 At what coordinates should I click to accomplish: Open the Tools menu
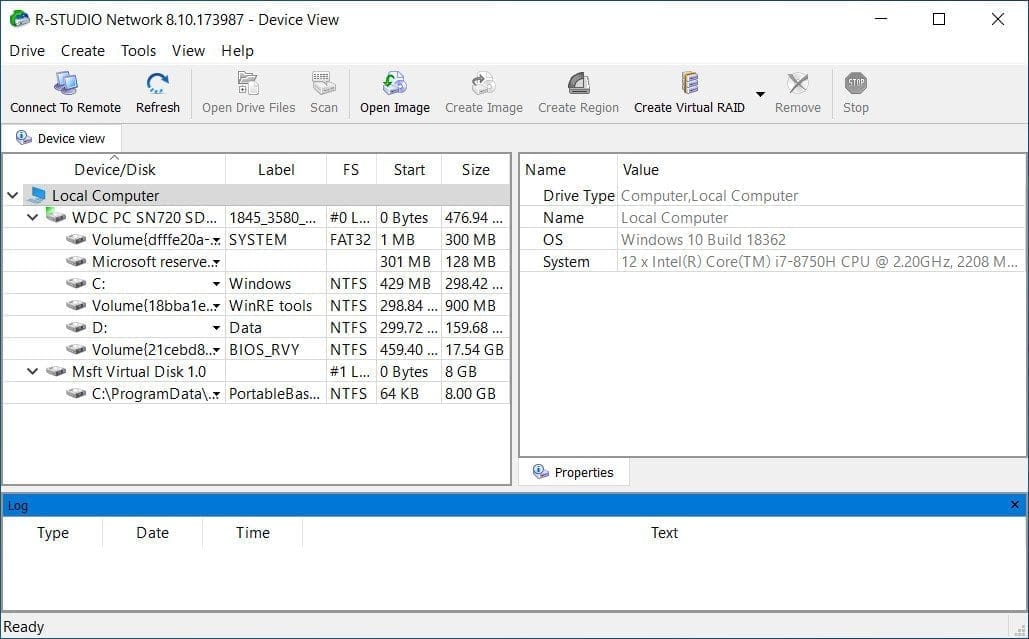tap(138, 51)
